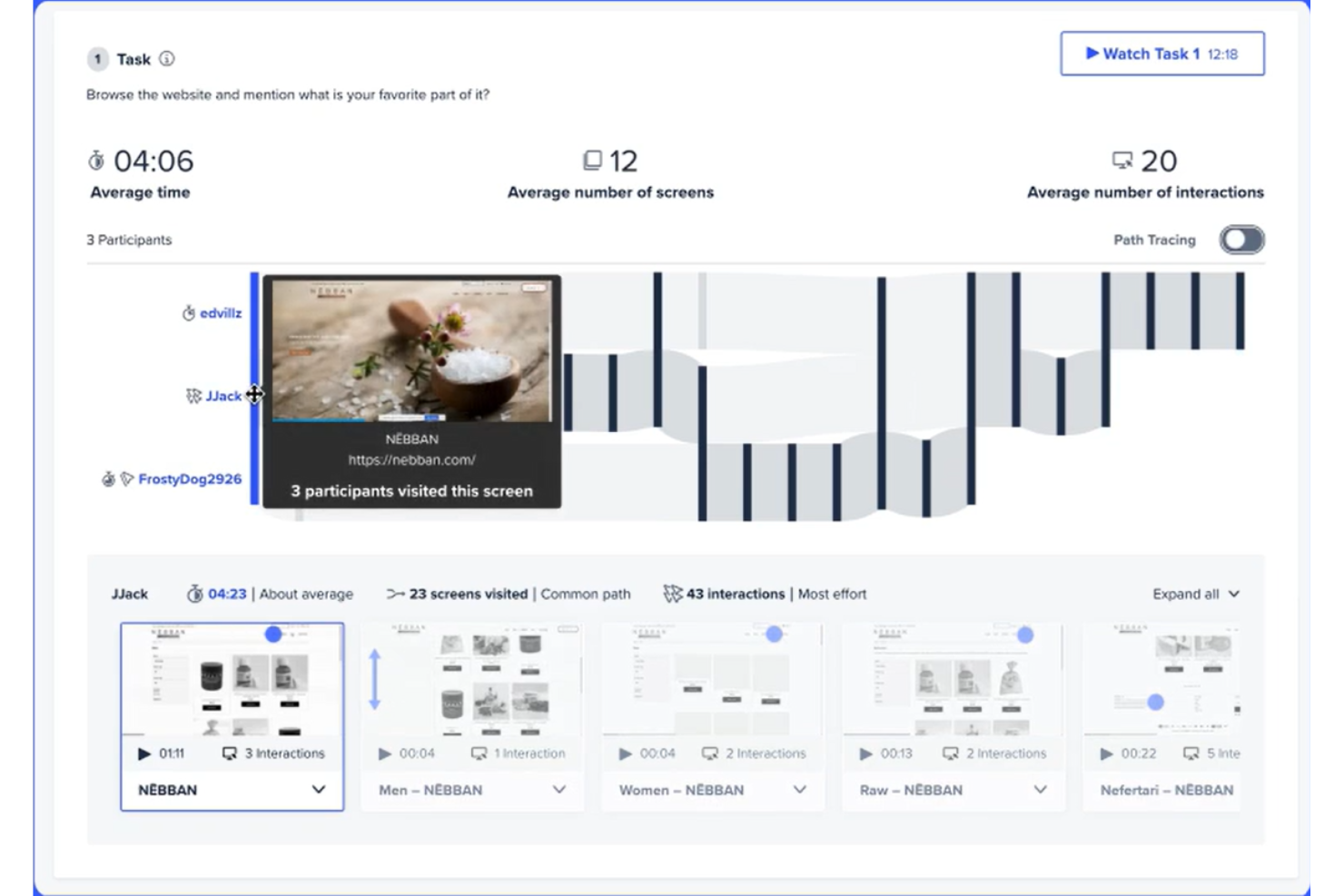Play the 00:22 Nefertari – NEBBAN clip

pos(1106,753)
